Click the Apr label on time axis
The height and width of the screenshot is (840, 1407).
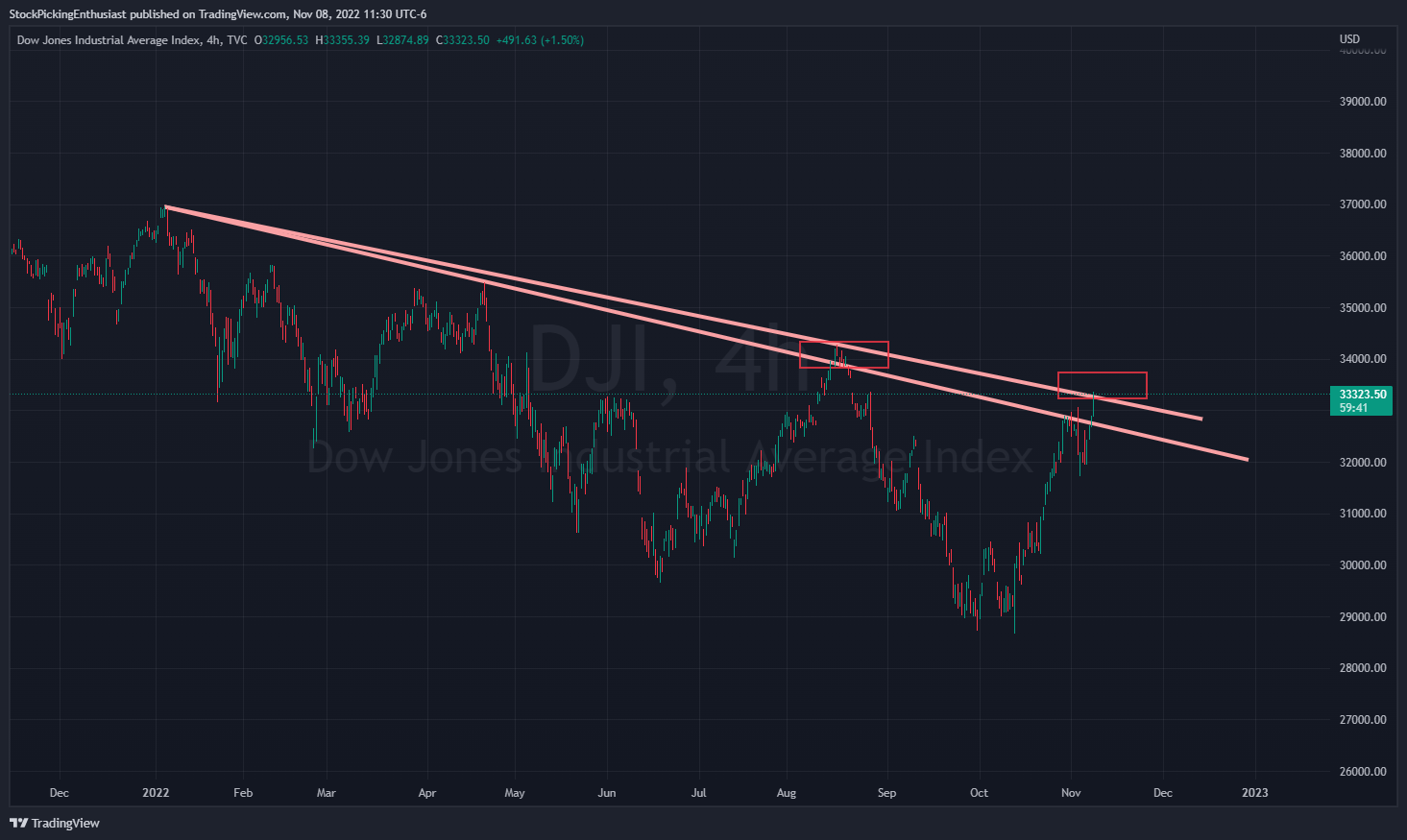[427, 793]
